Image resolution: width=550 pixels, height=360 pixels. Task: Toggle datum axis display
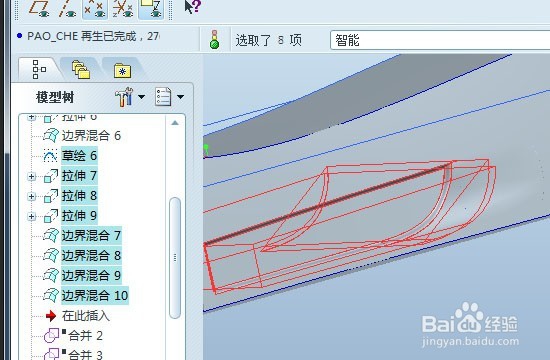[x=67, y=8]
